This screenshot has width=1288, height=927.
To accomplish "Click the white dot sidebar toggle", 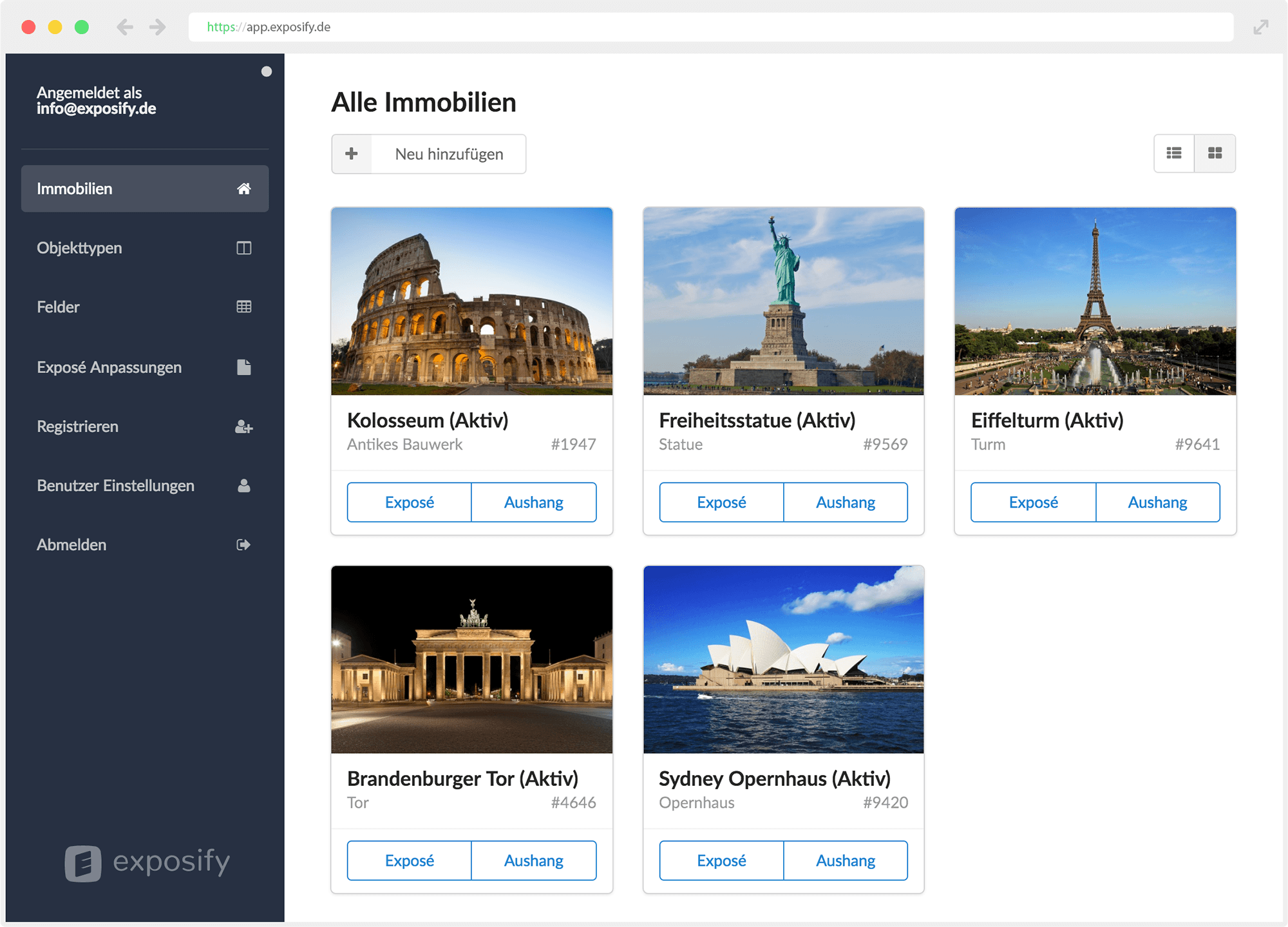I will (267, 72).
